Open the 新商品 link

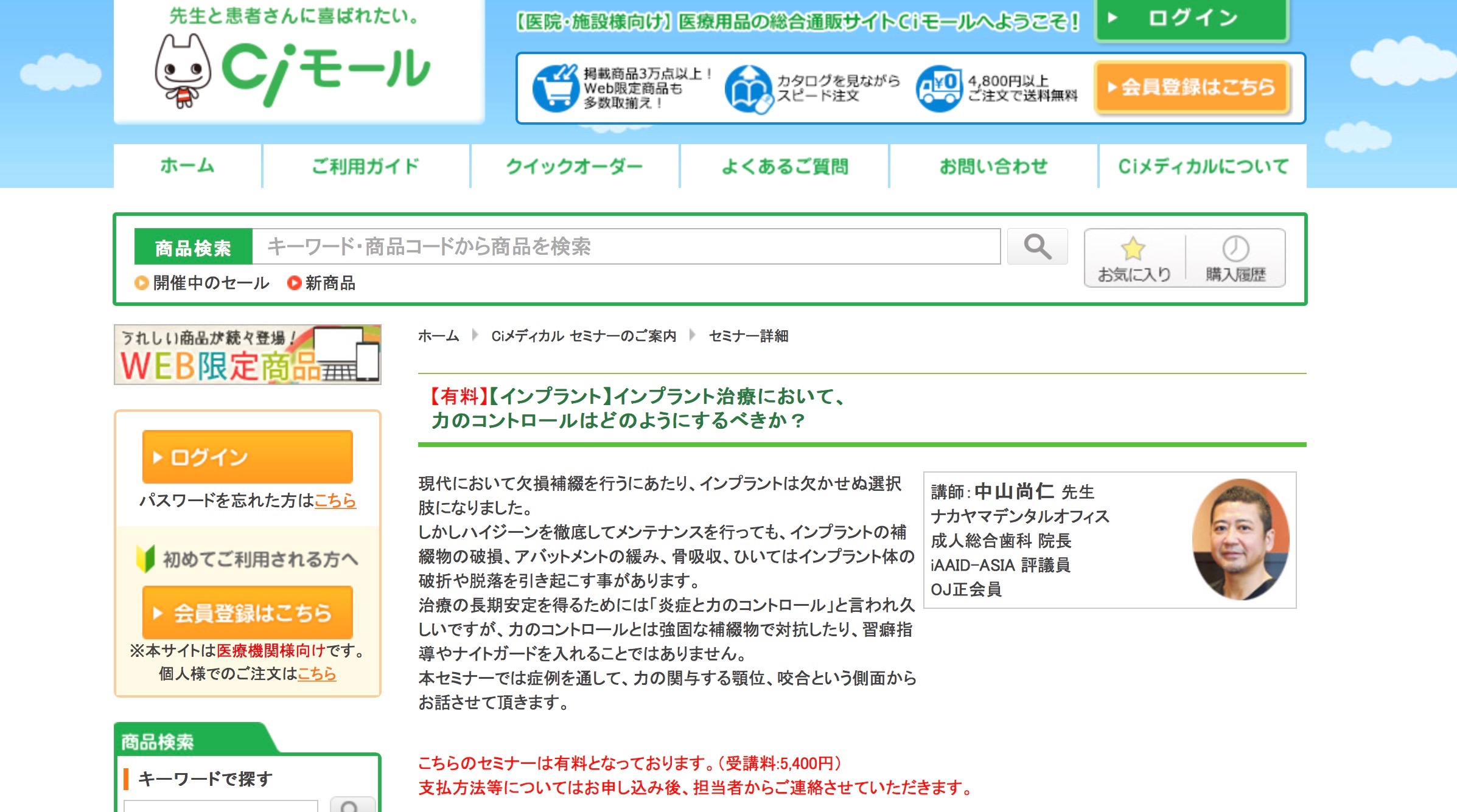pos(330,283)
